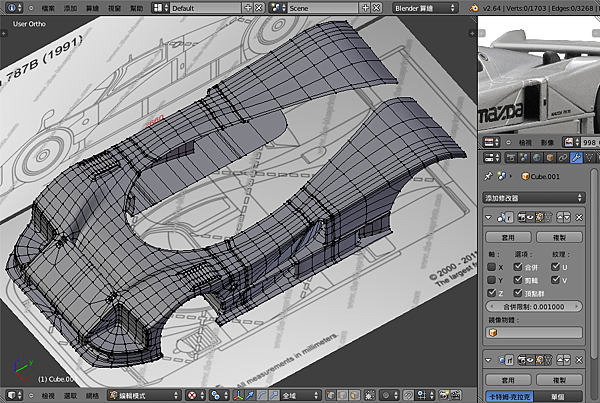Collapse the Mirror modifier panel
This screenshot has width=600, height=403.
click(x=488, y=217)
